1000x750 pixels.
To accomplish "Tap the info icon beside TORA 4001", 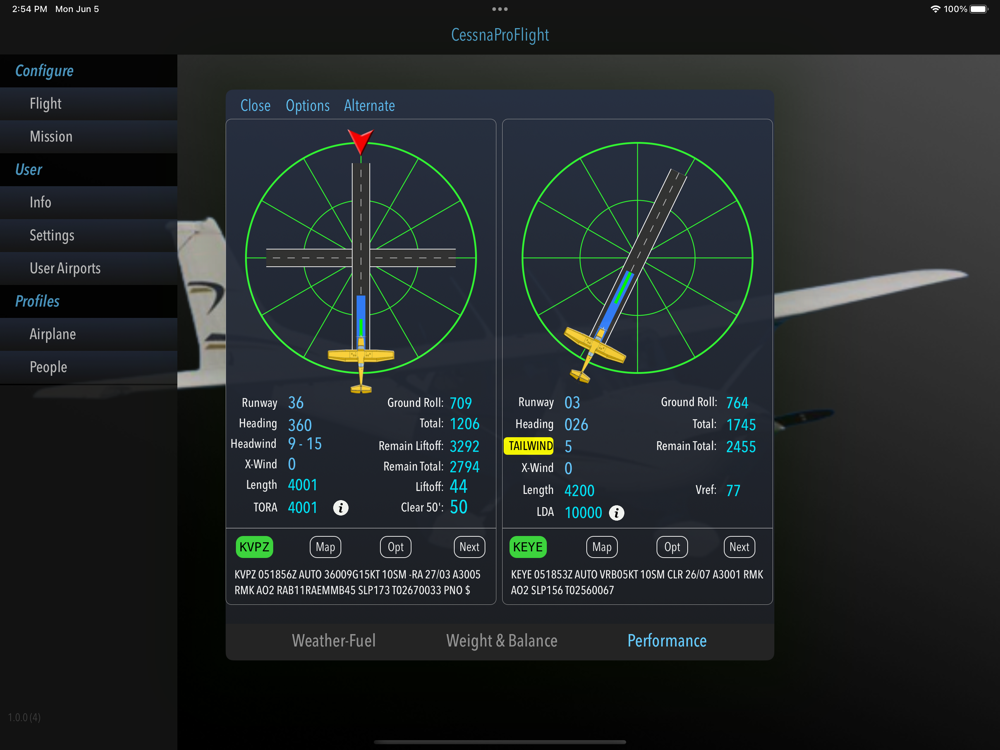I will 341,508.
